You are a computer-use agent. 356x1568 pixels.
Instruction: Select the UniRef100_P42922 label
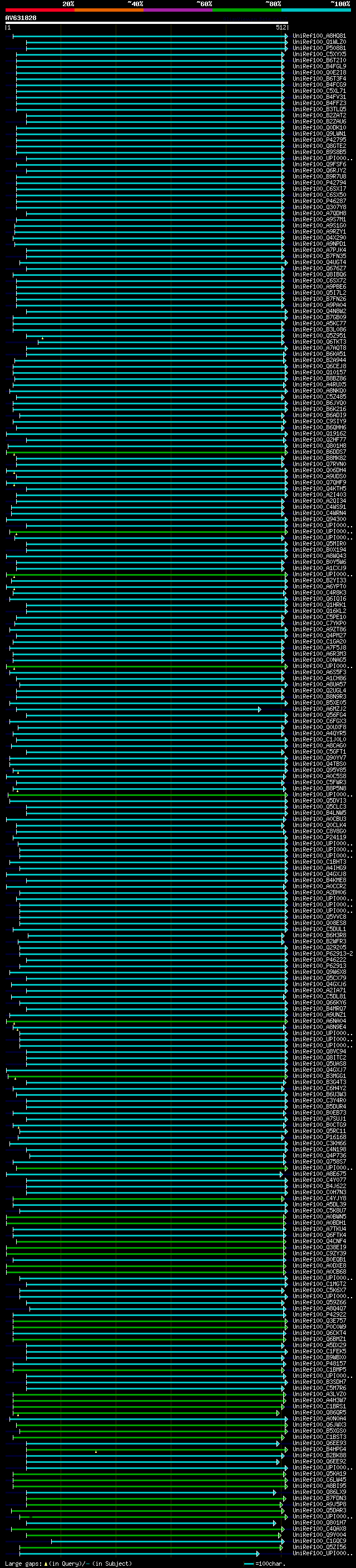click(319, 1314)
